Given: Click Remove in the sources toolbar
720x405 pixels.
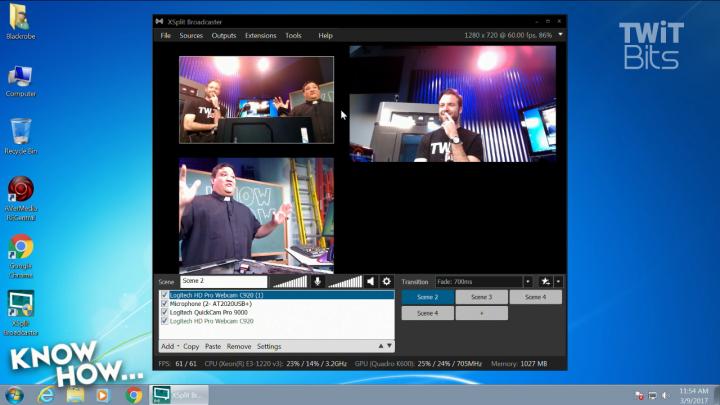Looking at the screenshot, I should pyautogui.click(x=239, y=346).
